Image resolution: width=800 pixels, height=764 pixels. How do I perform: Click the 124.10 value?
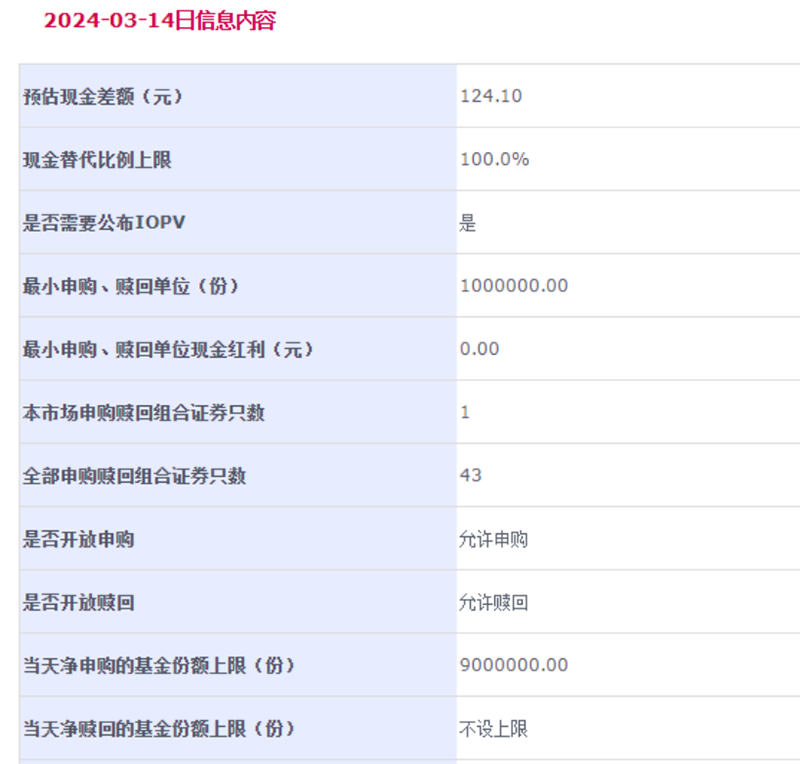[x=491, y=96]
